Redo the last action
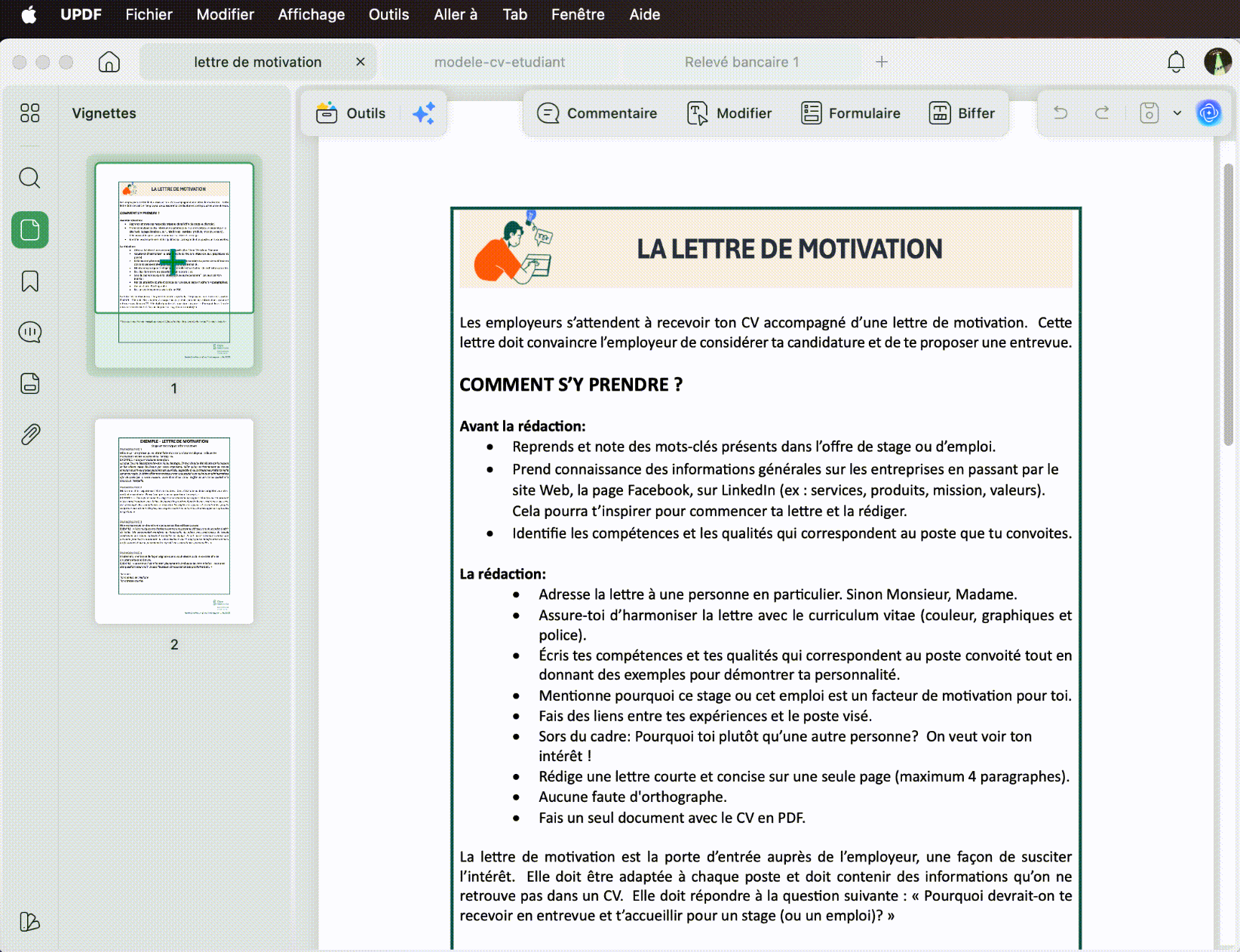Viewport: 1240px width, 952px height. (1102, 113)
